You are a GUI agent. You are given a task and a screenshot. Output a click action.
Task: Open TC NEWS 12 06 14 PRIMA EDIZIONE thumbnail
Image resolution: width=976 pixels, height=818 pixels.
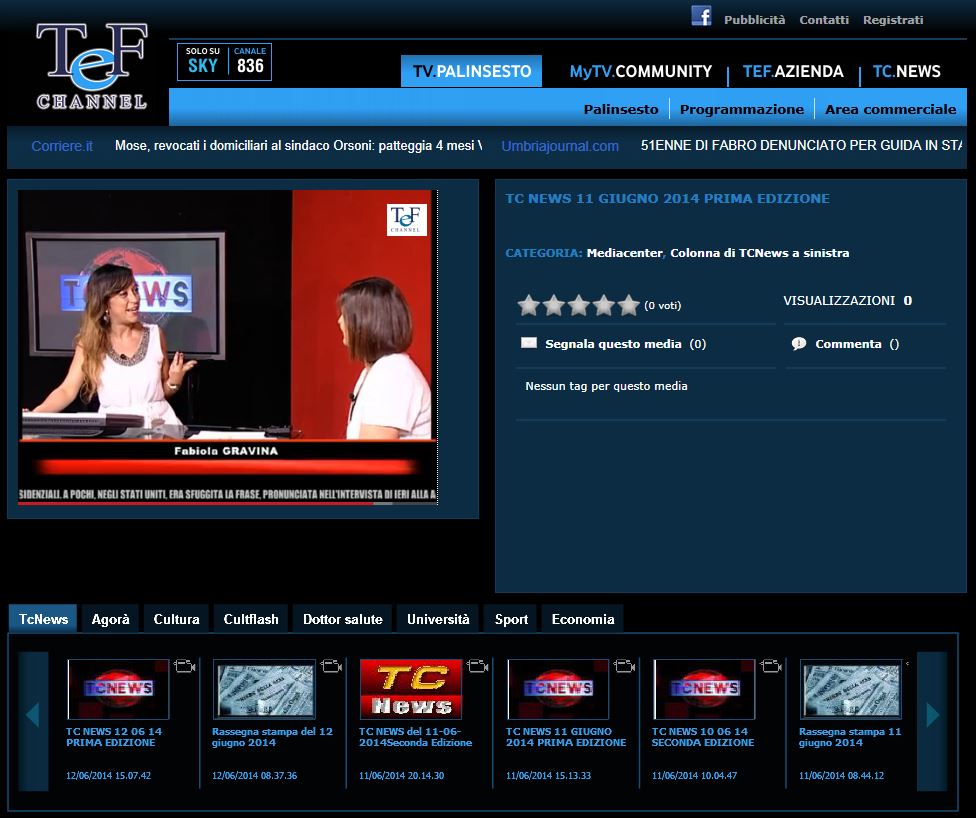coord(118,689)
